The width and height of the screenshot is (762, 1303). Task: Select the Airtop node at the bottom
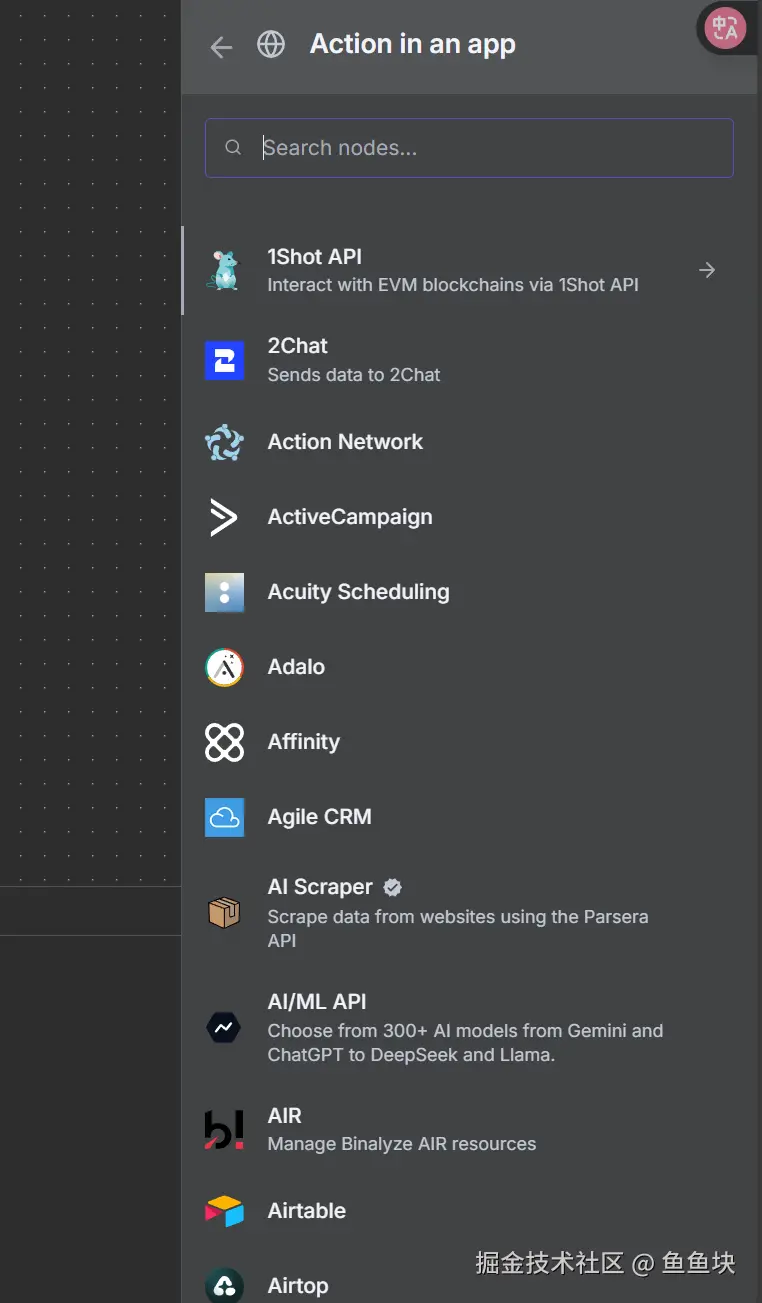(x=298, y=1286)
